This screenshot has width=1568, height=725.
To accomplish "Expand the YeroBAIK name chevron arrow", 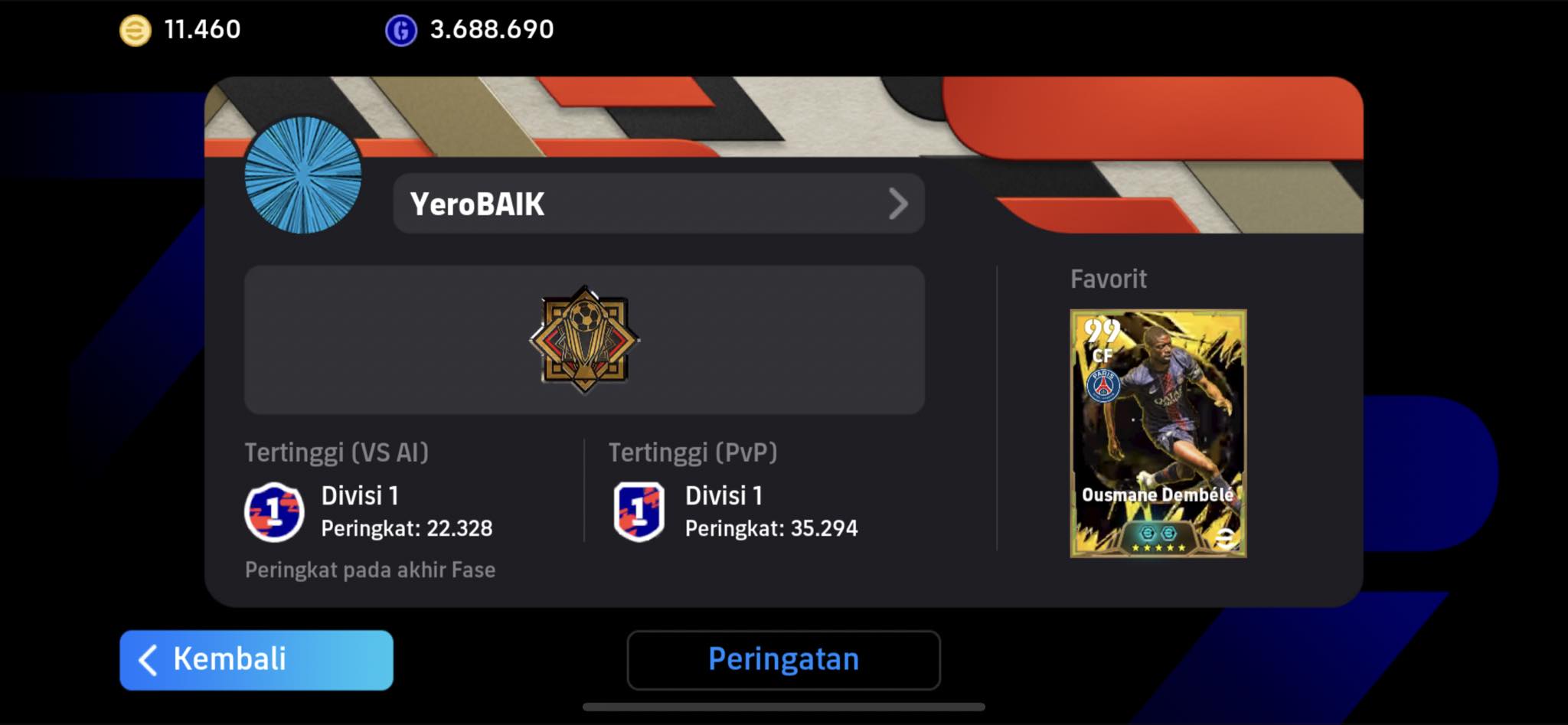I will (898, 204).
